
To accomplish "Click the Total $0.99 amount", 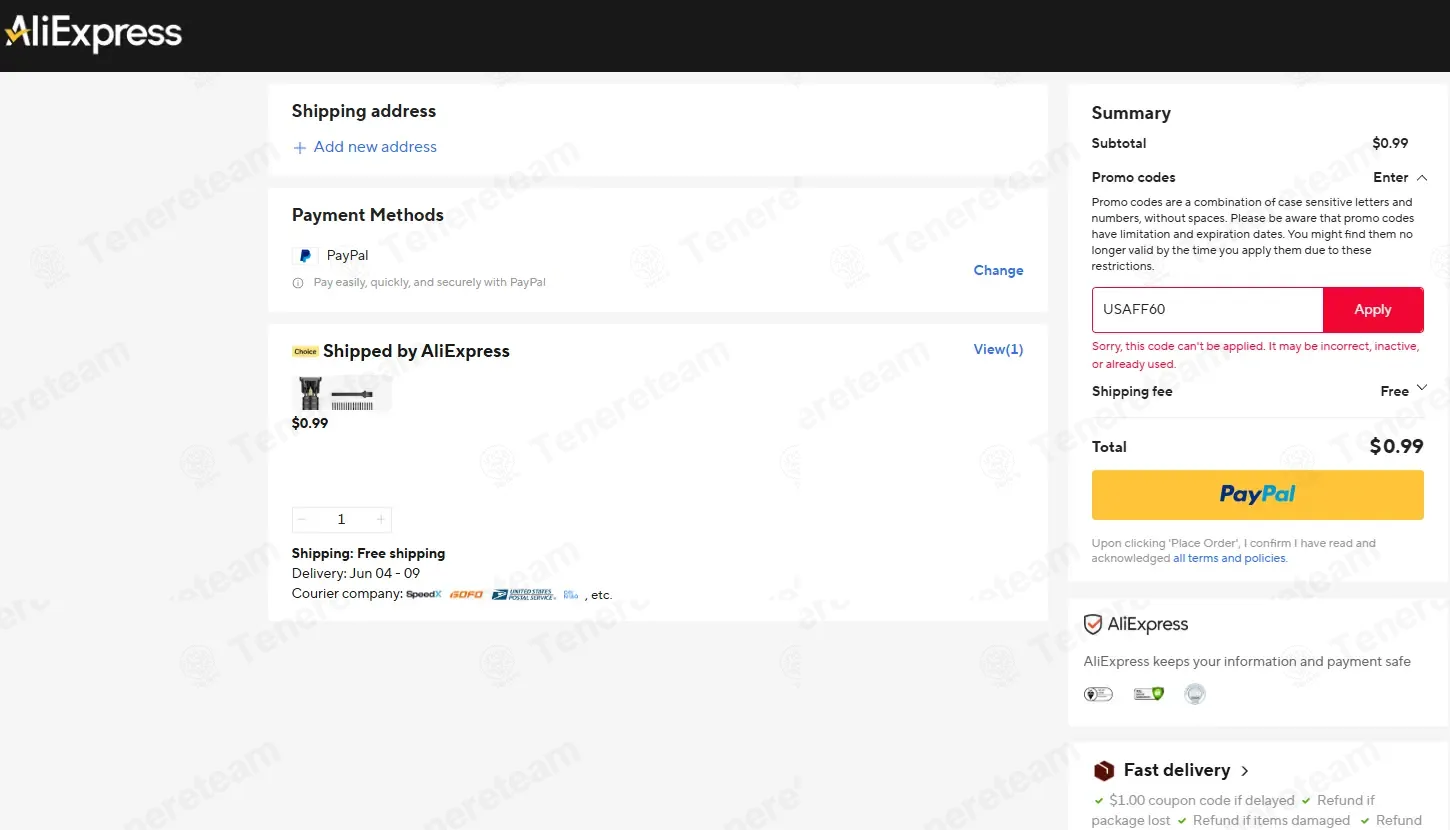I will (1396, 446).
